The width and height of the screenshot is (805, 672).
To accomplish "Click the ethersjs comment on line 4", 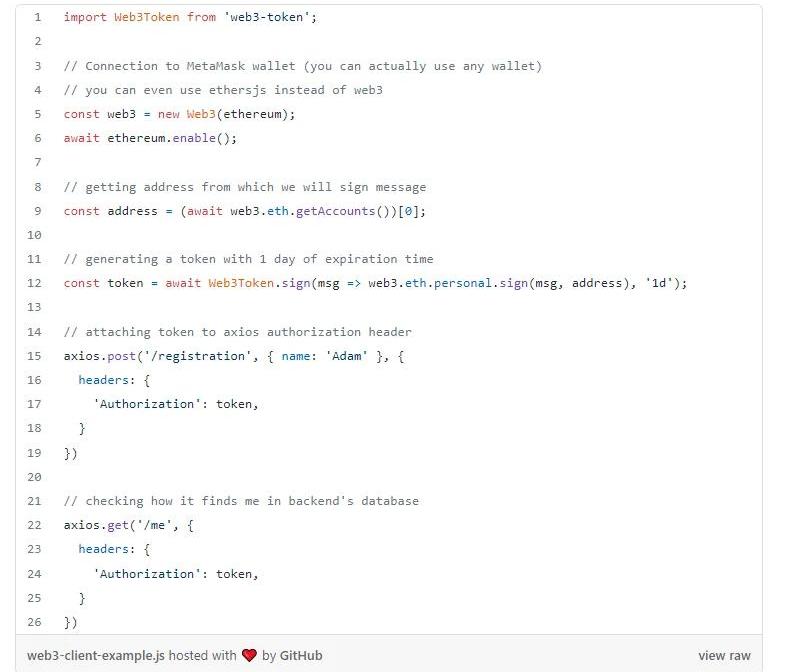I will point(223,90).
